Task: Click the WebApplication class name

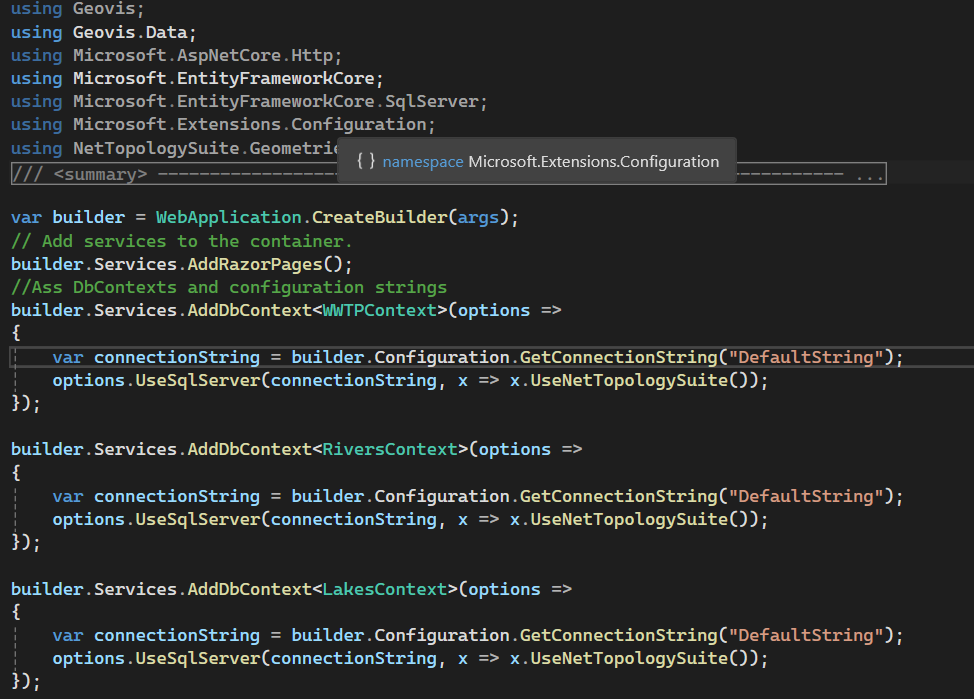Action: point(228,217)
